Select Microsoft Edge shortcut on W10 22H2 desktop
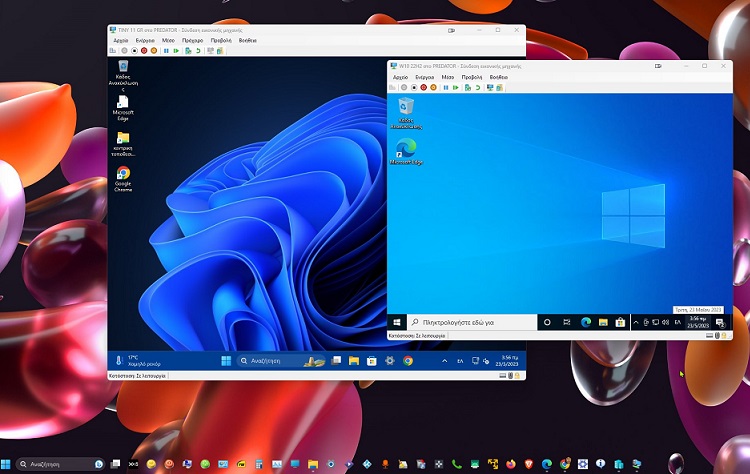The image size is (750, 474). [x=406, y=151]
